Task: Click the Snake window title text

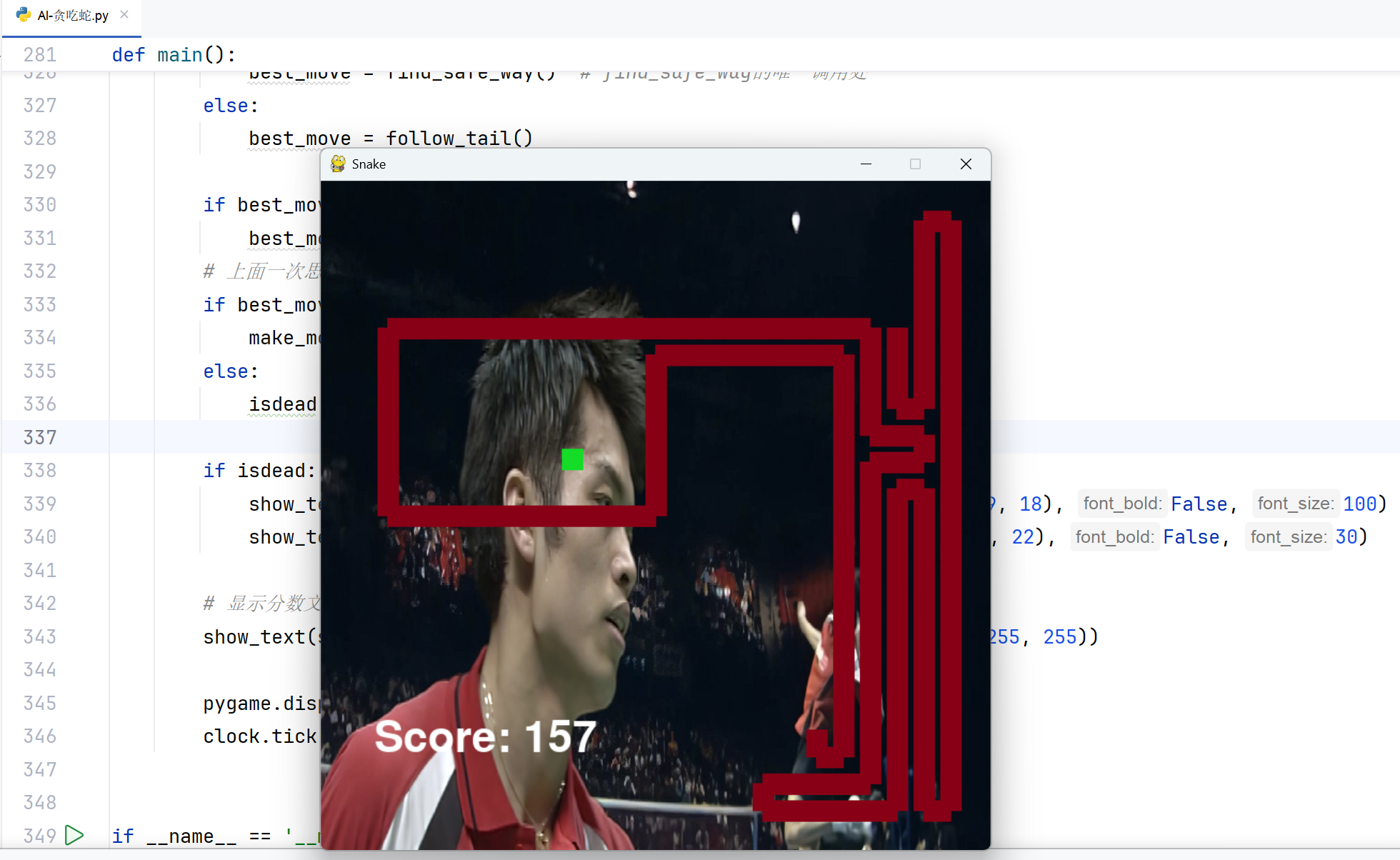Action: (369, 164)
